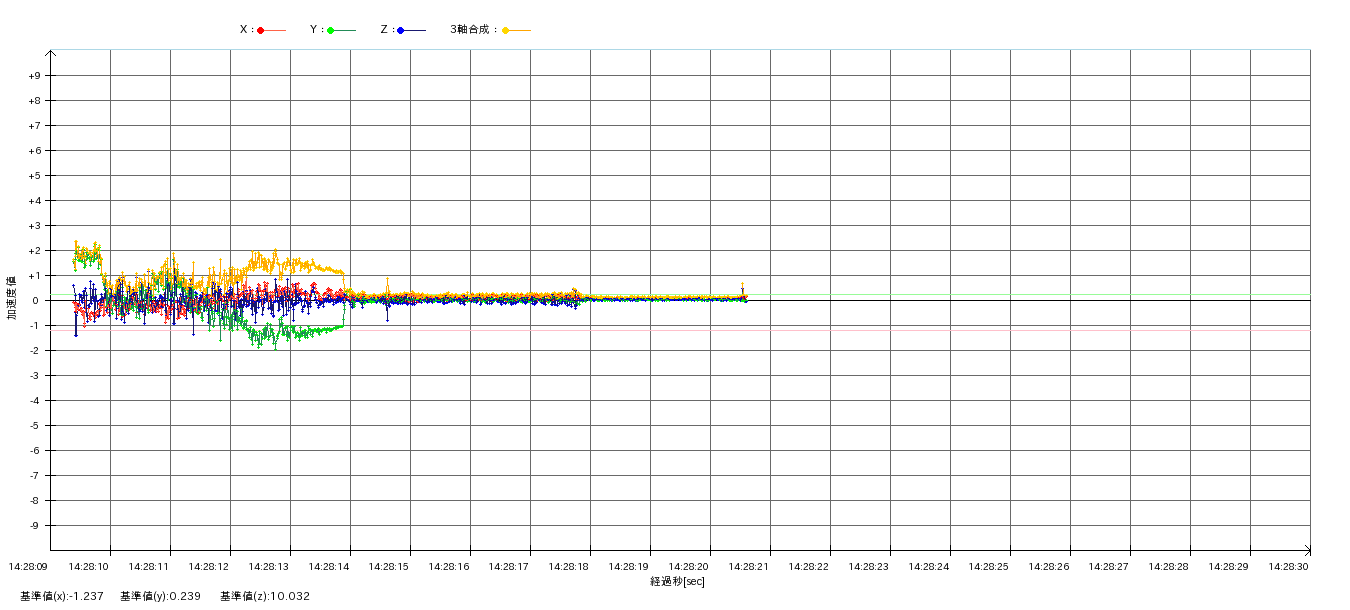Click the arrow at the top of the vertical axis
Viewport: 1350px width, 610px height.
click(50, 54)
